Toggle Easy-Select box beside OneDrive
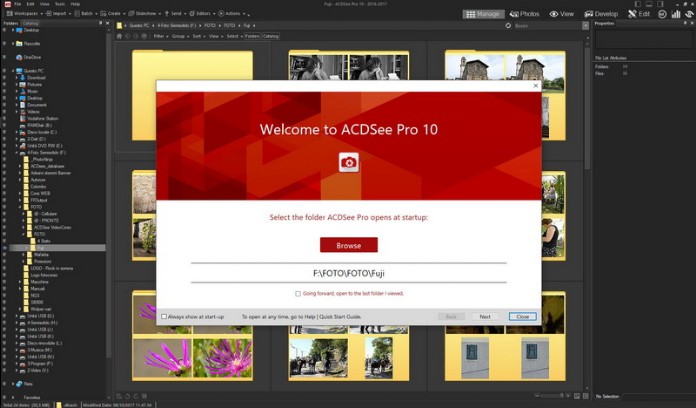Screen dimensions: 696x408 click(4, 57)
